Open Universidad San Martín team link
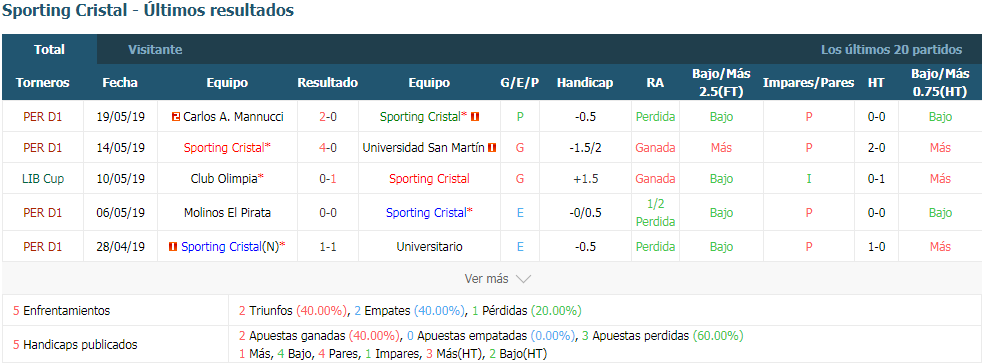The height and width of the screenshot is (363, 982). click(x=423, y=148)
